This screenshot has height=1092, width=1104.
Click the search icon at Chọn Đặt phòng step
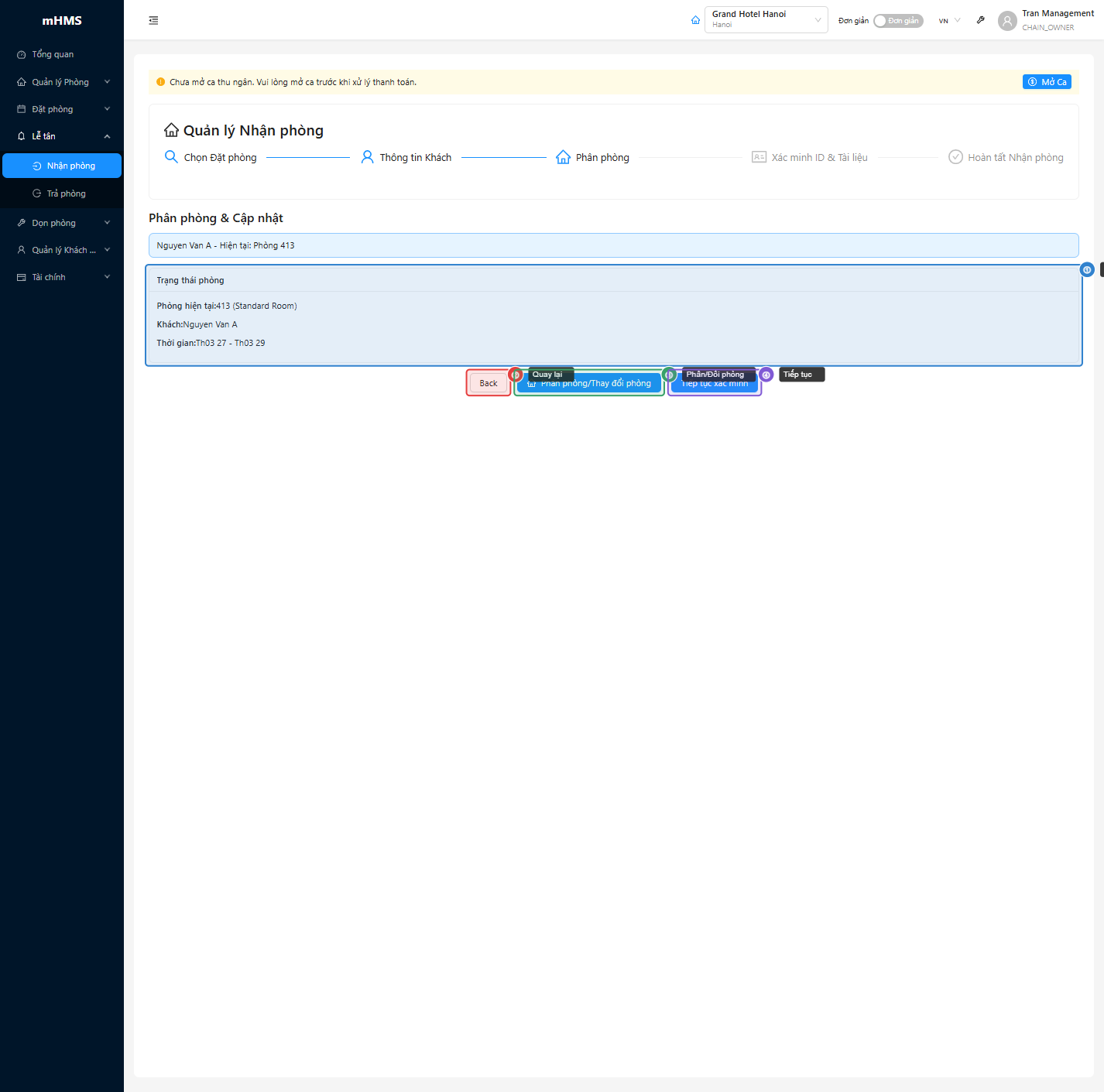pyautogui.click(x=171, y=157)
